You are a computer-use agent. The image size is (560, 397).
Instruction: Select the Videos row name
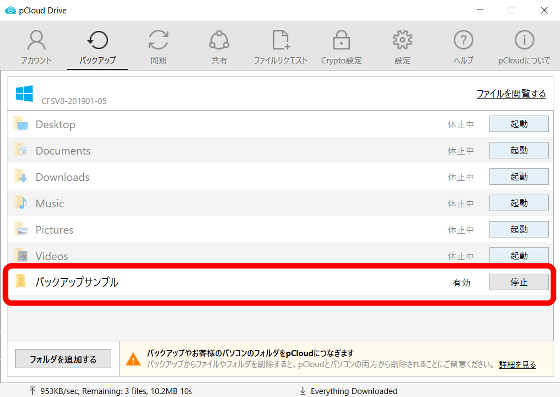pos(52,256)
